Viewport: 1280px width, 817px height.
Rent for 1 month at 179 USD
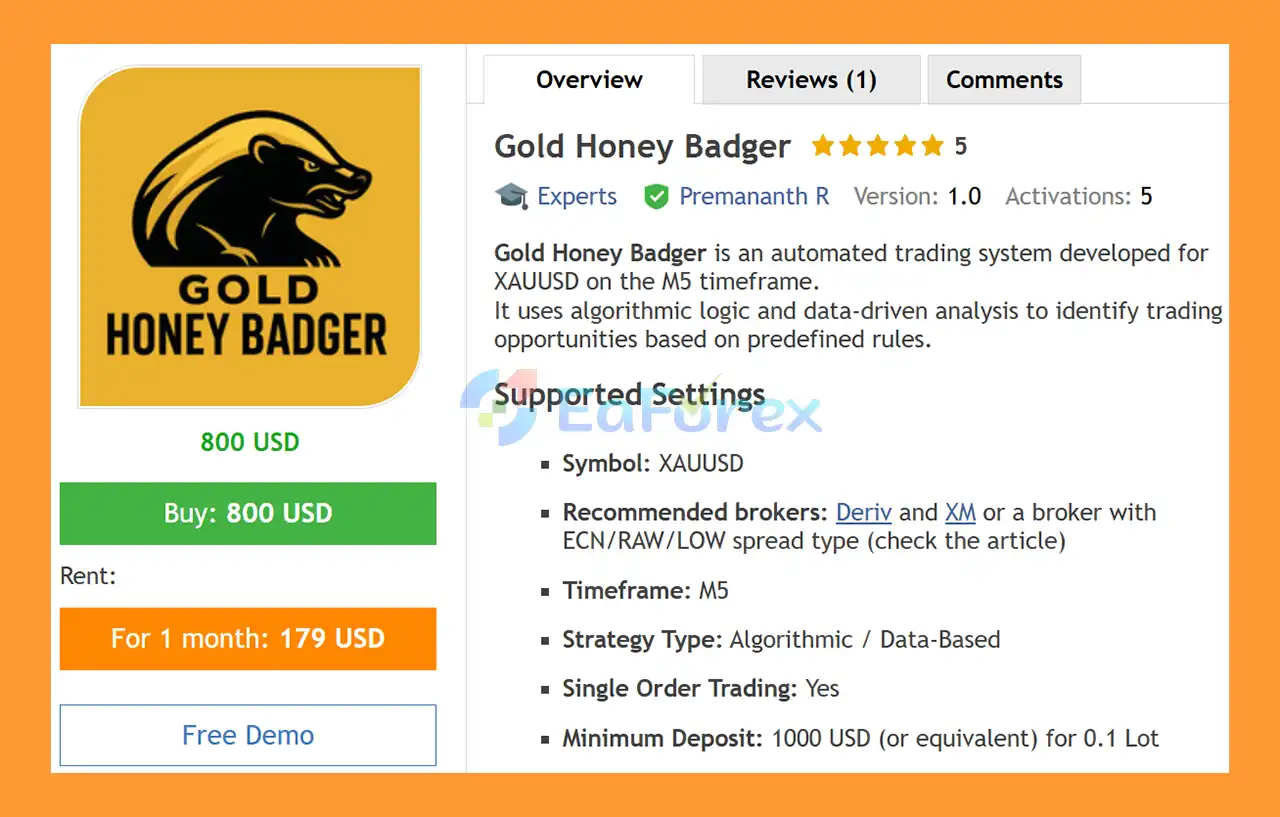click(248, 638)
